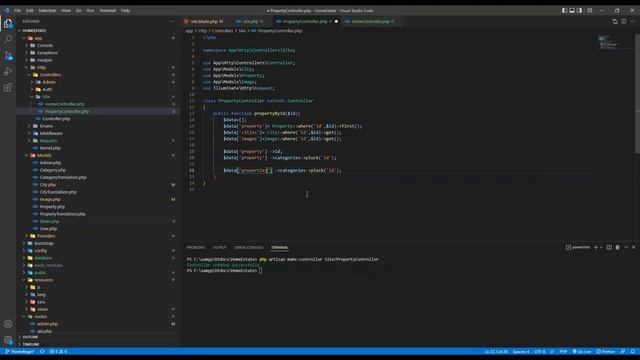Close the terminal panel
The image size is (640, 360).
pyautogui.click(x=634, y=247)
